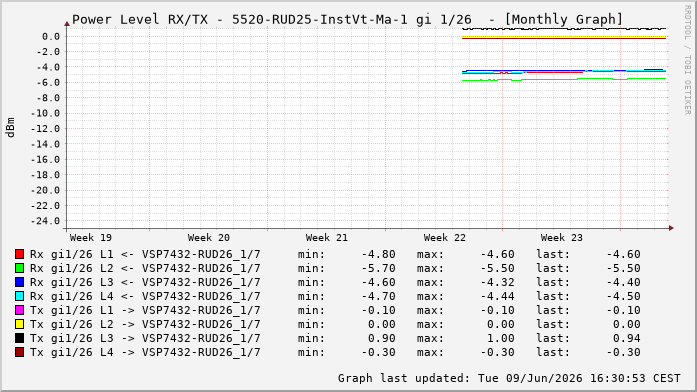Click the Rx L3 max value -4.32
Screen dimensions: 697x392
[x=497, y=282]
